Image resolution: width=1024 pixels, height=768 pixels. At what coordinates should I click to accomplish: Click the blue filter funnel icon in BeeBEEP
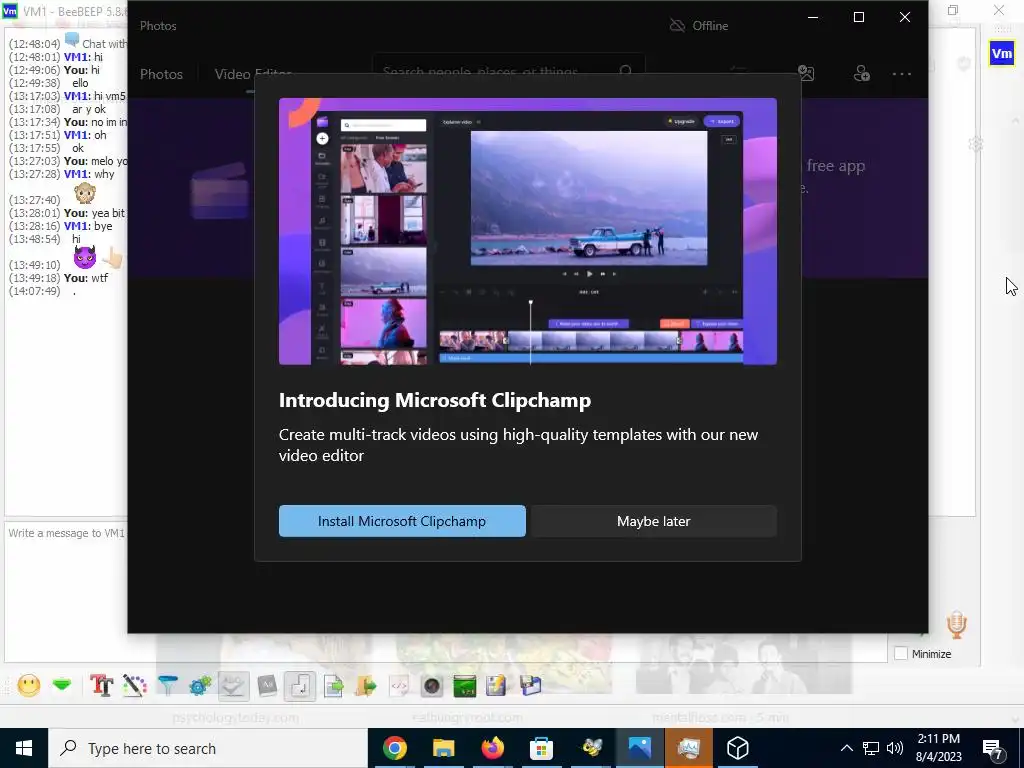[168, 686]
